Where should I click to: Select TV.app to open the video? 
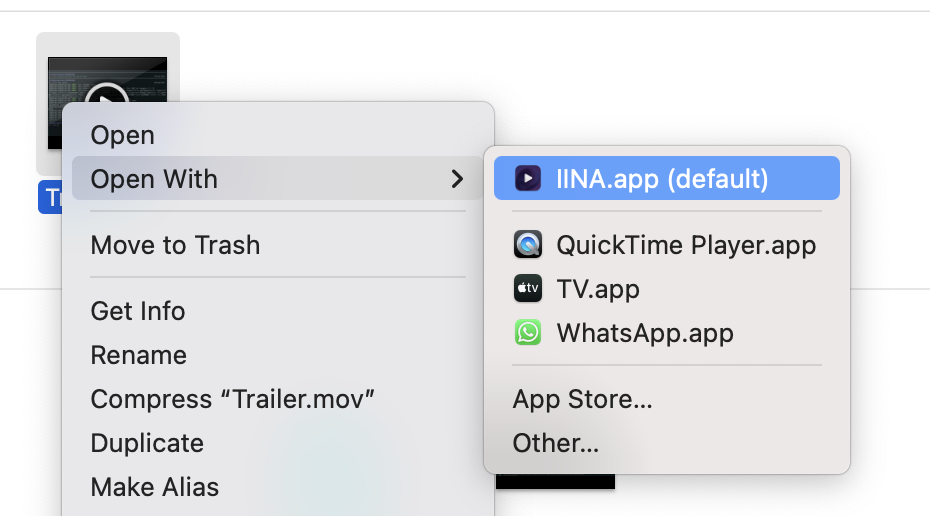(598, 289)
